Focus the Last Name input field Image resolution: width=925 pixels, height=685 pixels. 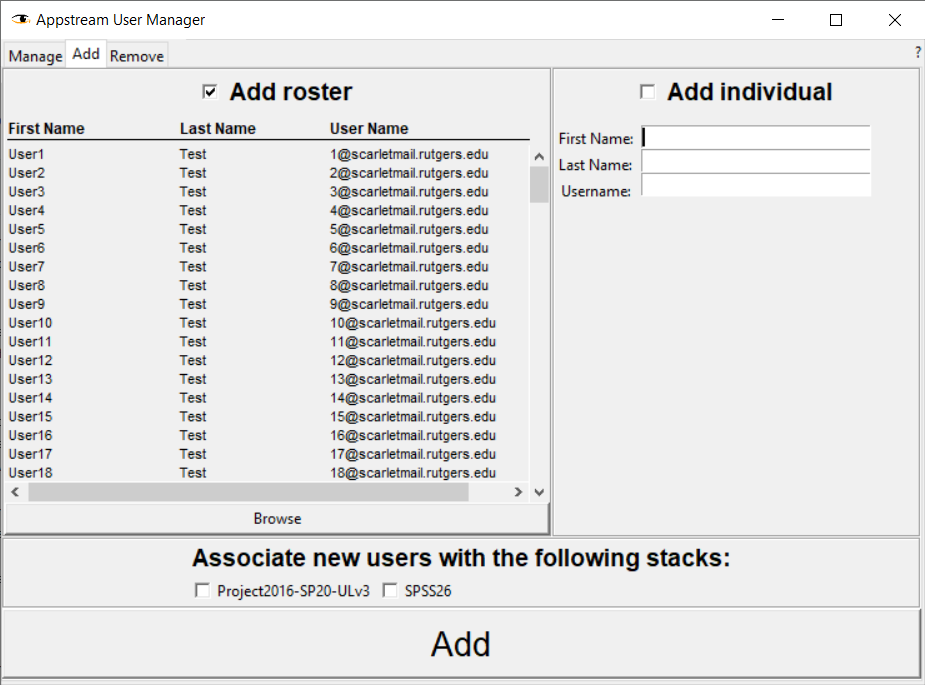coord(756,162)
